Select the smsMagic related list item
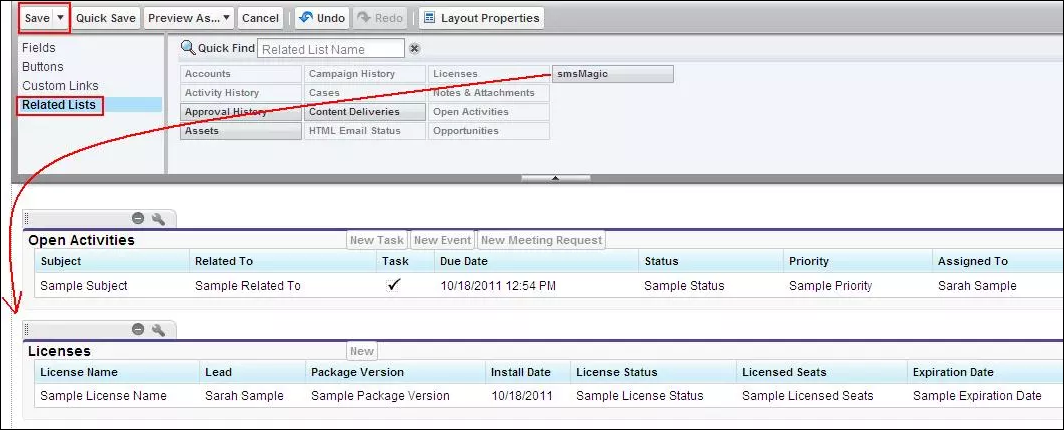Screen dimensions: 1064x430 click(612, 74)
